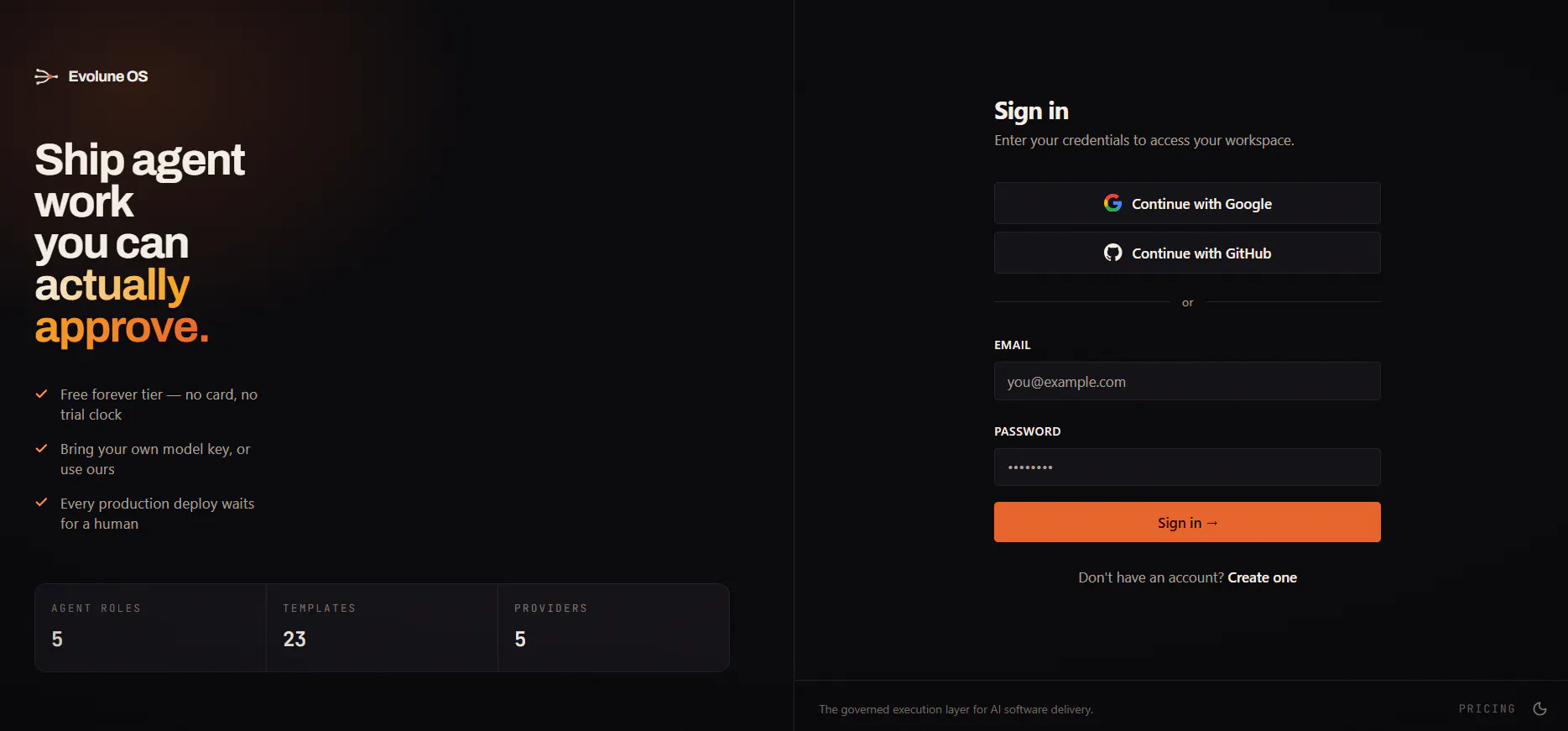Focus the Email input field
The image size is (1568, 731).
[x=1187, y=381]
